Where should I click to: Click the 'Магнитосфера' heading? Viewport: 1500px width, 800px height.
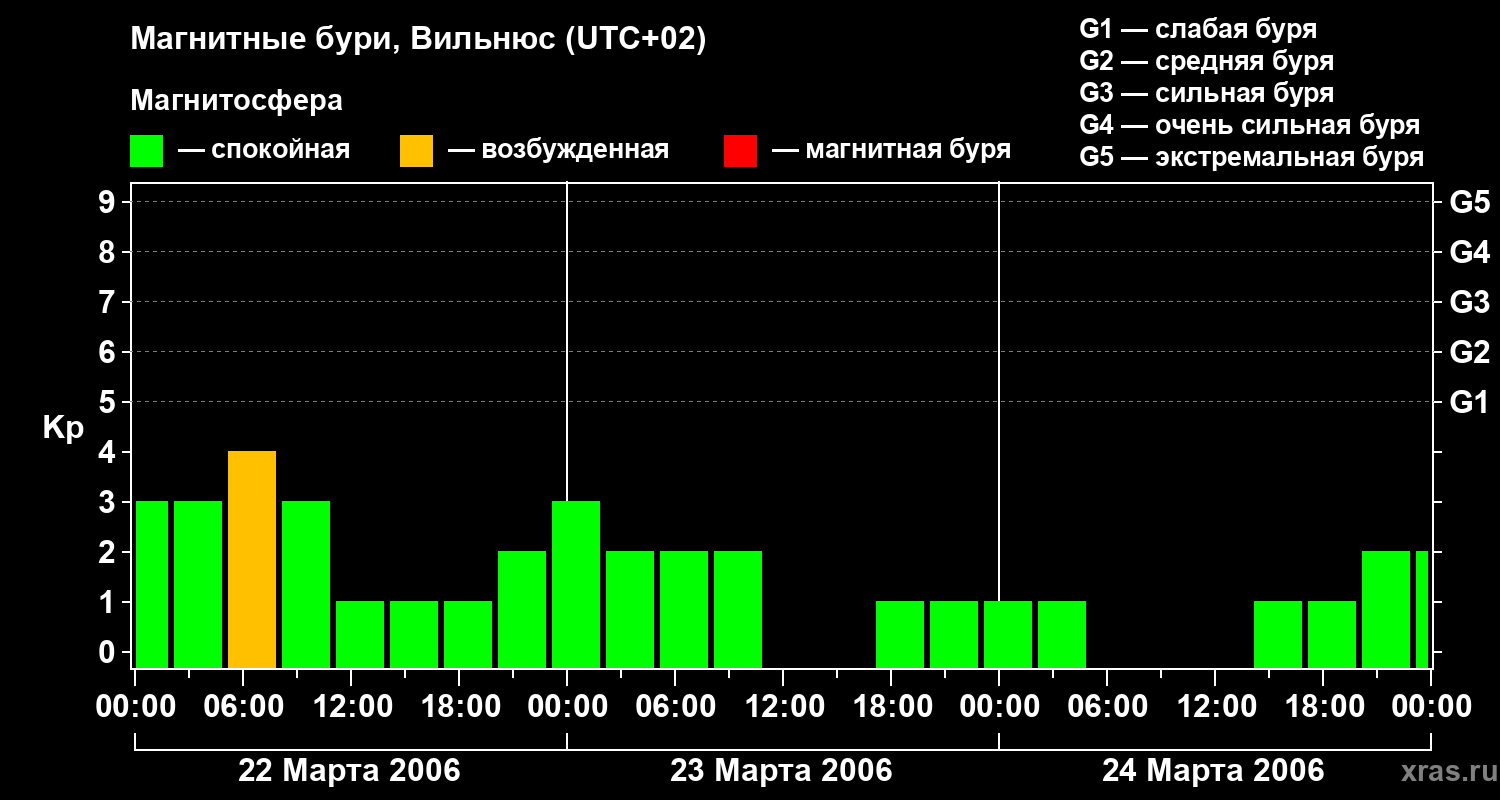[x=237, y=101]
